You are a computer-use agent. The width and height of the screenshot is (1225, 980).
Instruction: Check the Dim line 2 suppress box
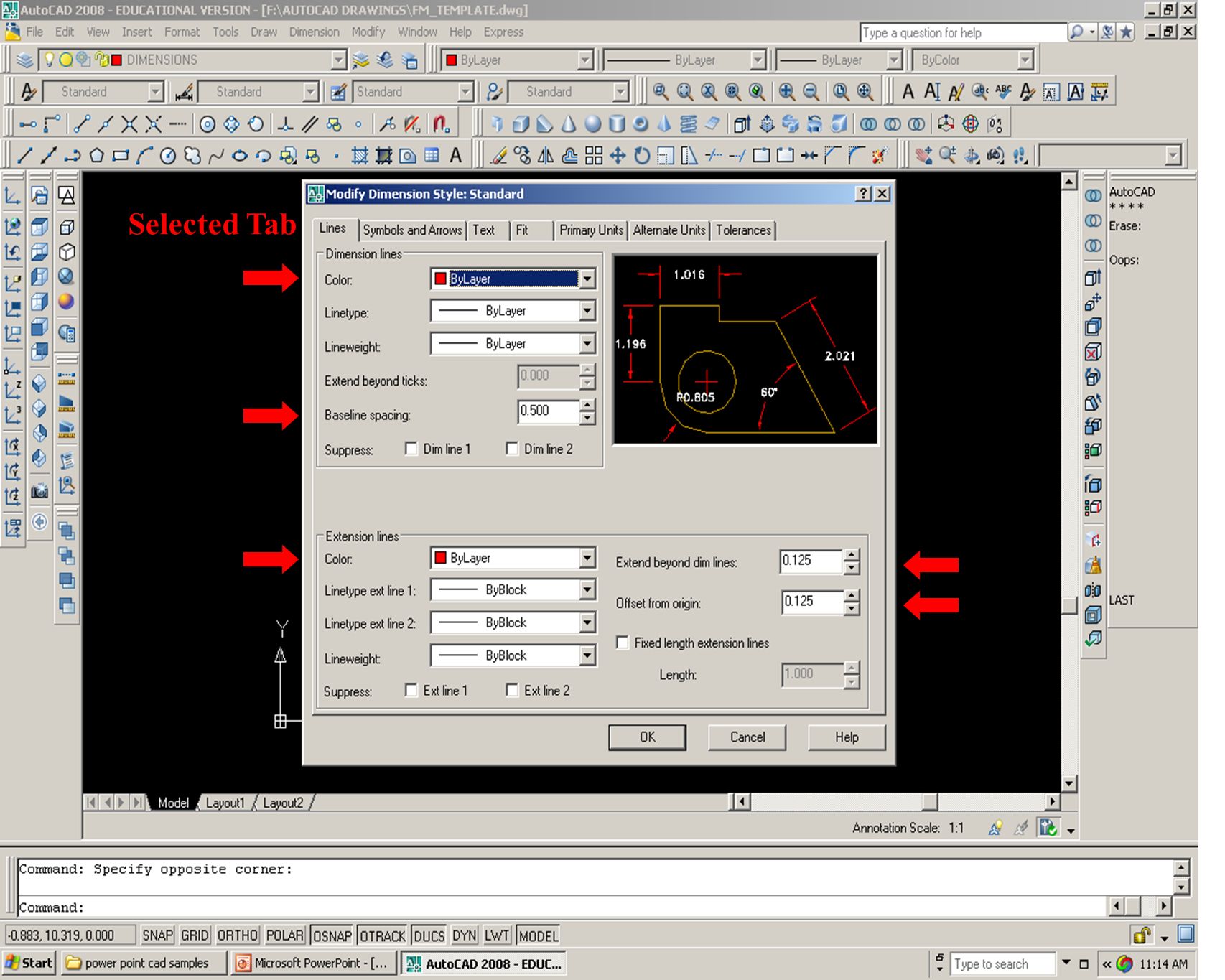pos(512,449)
